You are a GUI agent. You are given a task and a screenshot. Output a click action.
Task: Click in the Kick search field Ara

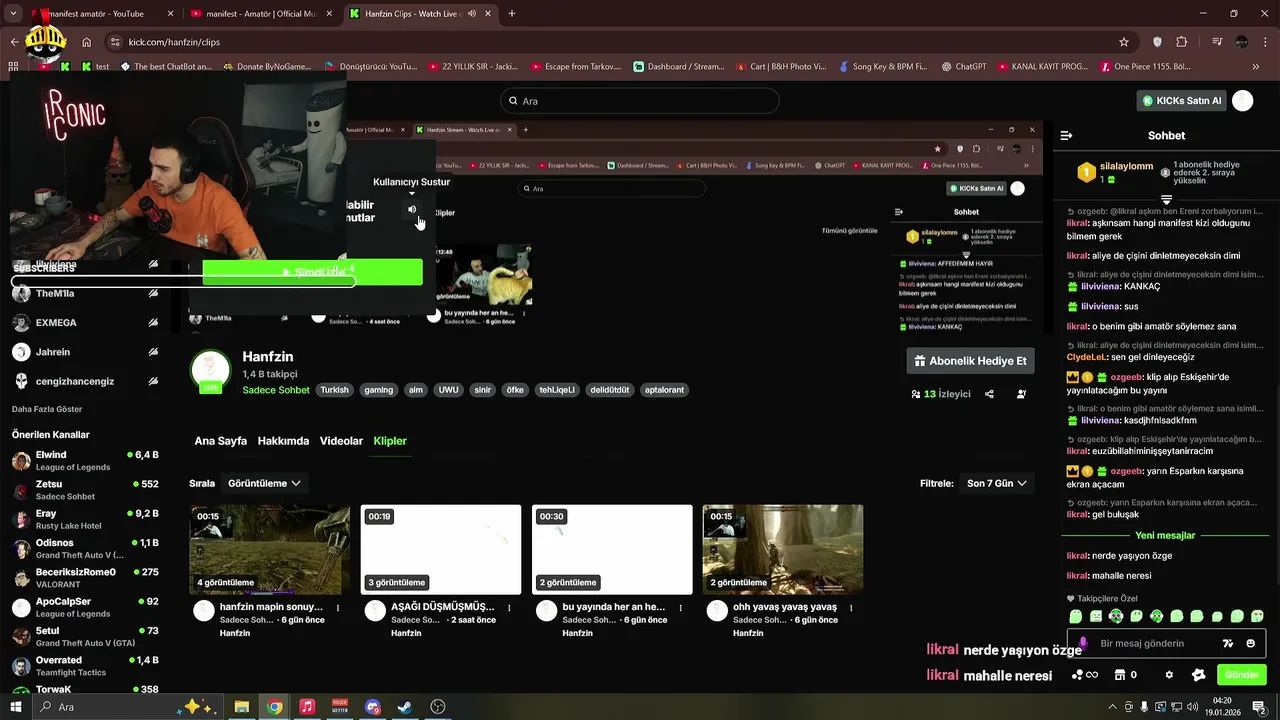(640, 101)
